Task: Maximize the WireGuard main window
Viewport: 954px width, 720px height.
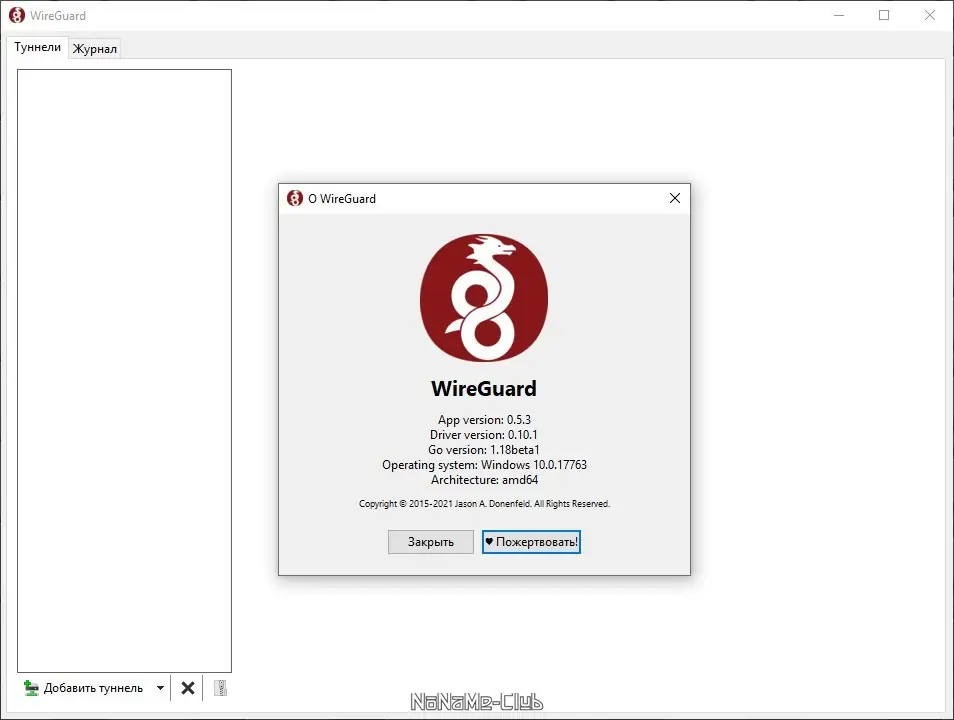Action: click(x=884, y=15)
